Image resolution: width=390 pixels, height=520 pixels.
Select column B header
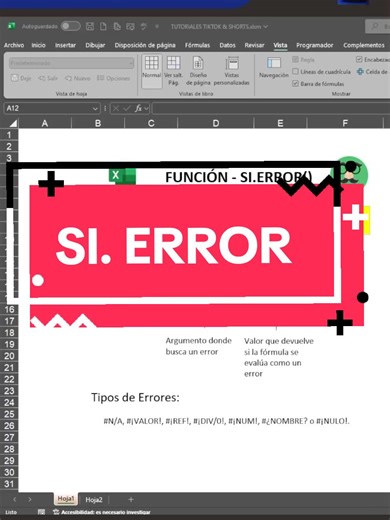coord(98,123)
